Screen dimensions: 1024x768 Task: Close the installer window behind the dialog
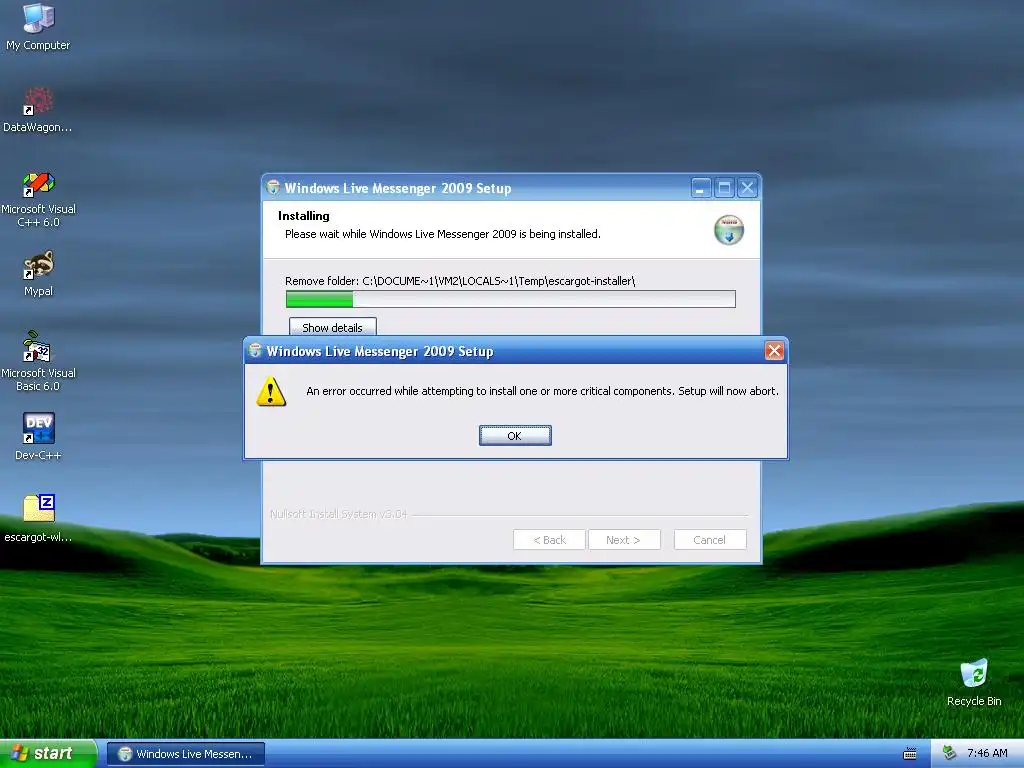747,188
